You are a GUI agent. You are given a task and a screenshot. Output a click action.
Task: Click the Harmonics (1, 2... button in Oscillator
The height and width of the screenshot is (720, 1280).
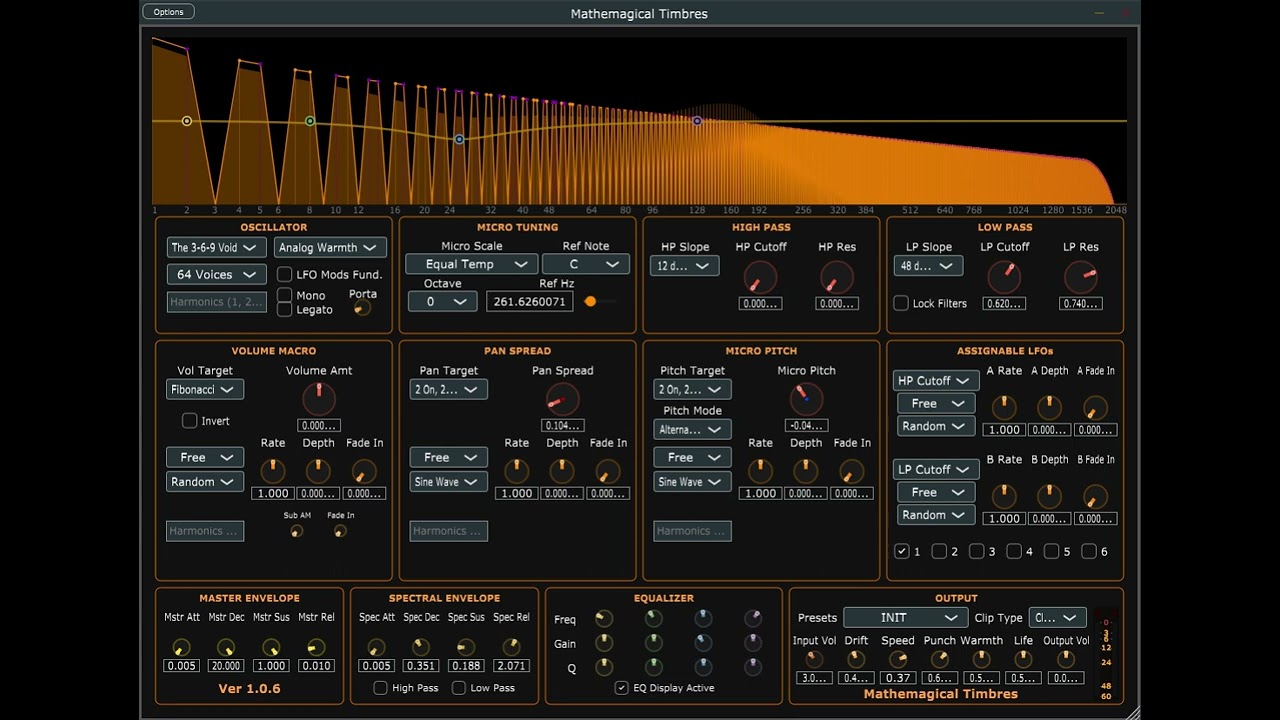coord(216,302)
